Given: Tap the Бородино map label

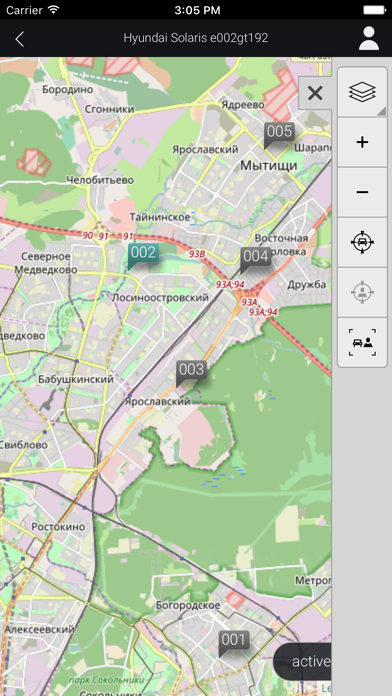Looking at the screenshot, I should tap(67, 90).
